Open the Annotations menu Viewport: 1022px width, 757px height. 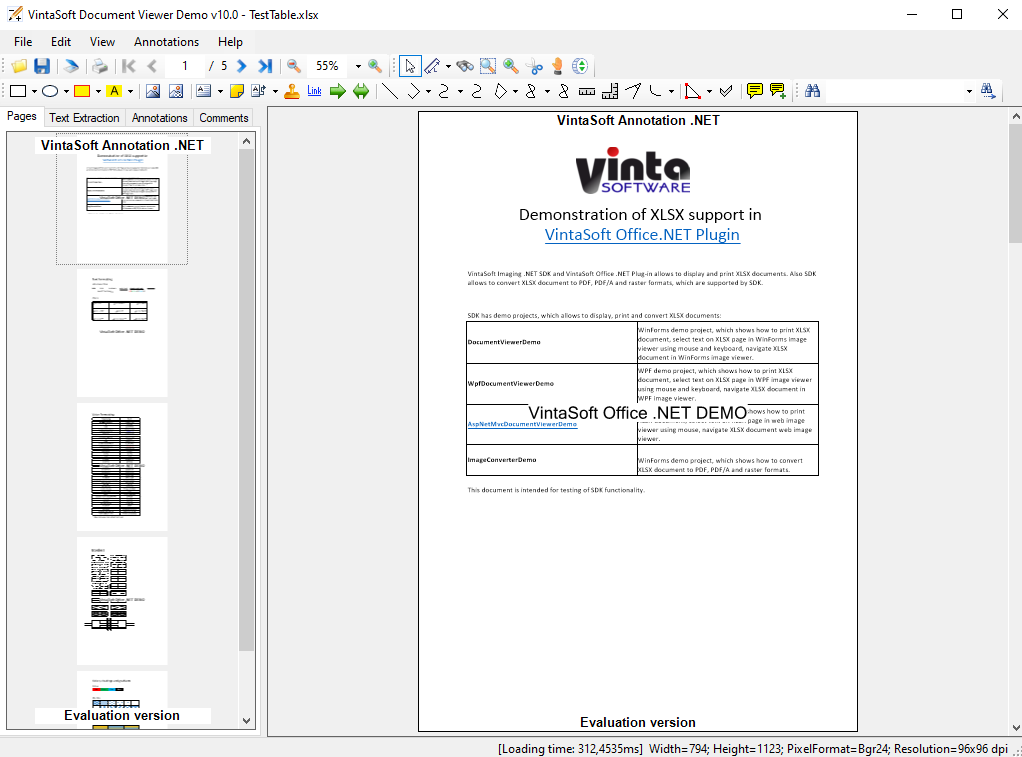[x=166, y=42]
